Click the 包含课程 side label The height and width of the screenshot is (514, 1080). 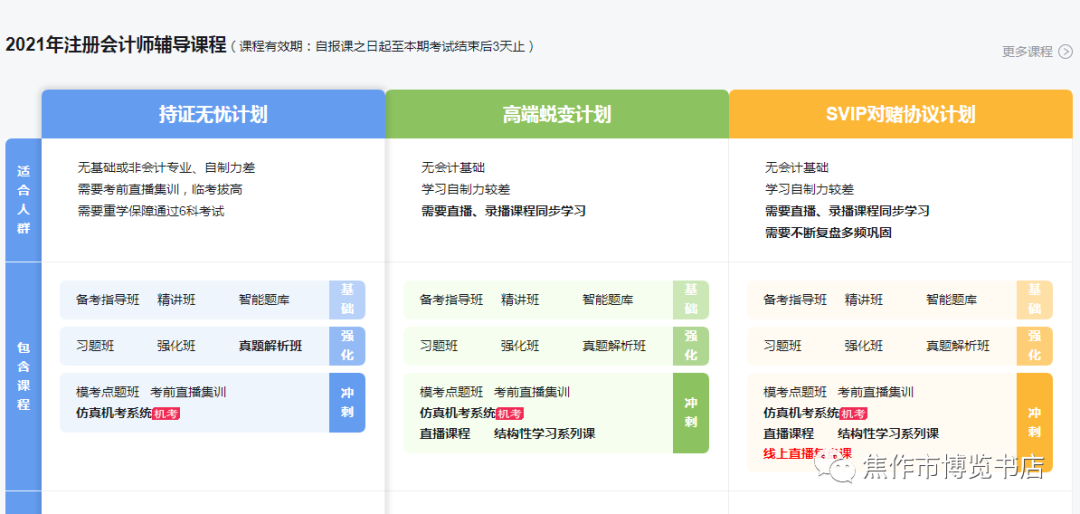coord(23,377)
